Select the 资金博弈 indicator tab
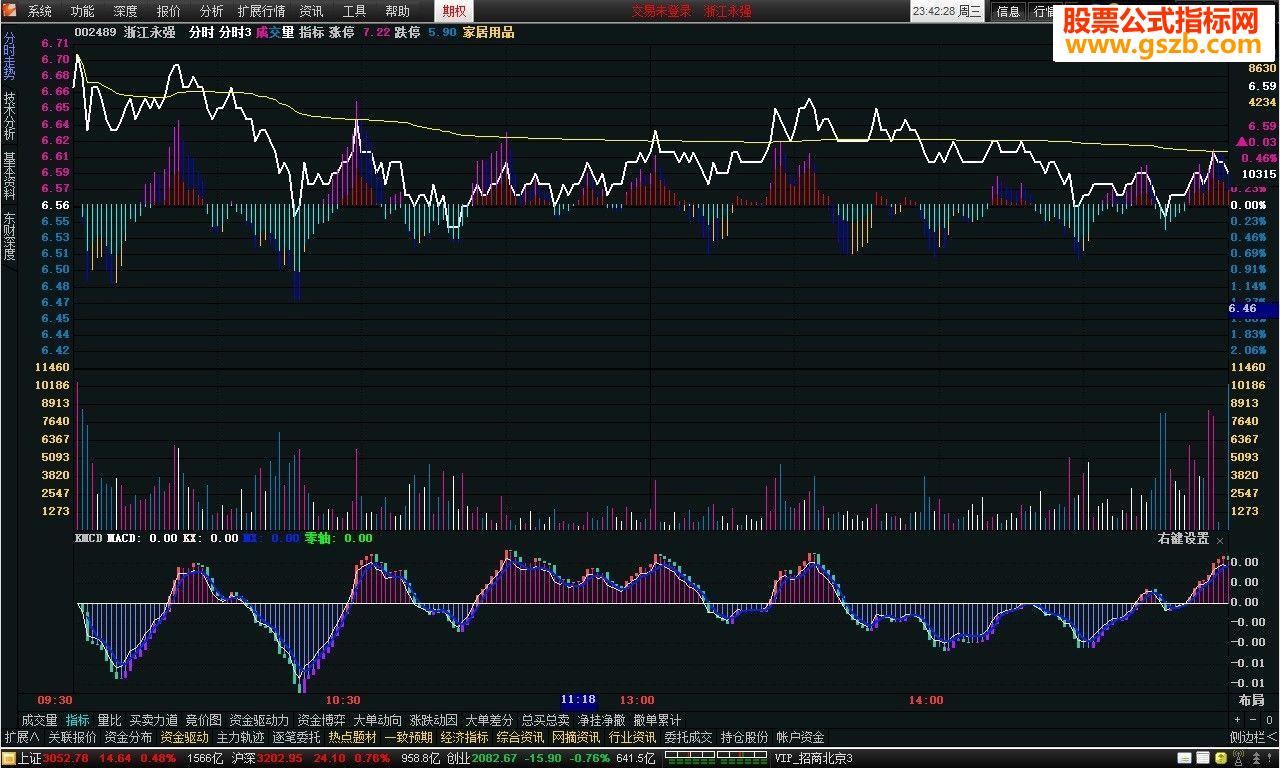This screenshot has height=768, width=1280. pos(322,719)
